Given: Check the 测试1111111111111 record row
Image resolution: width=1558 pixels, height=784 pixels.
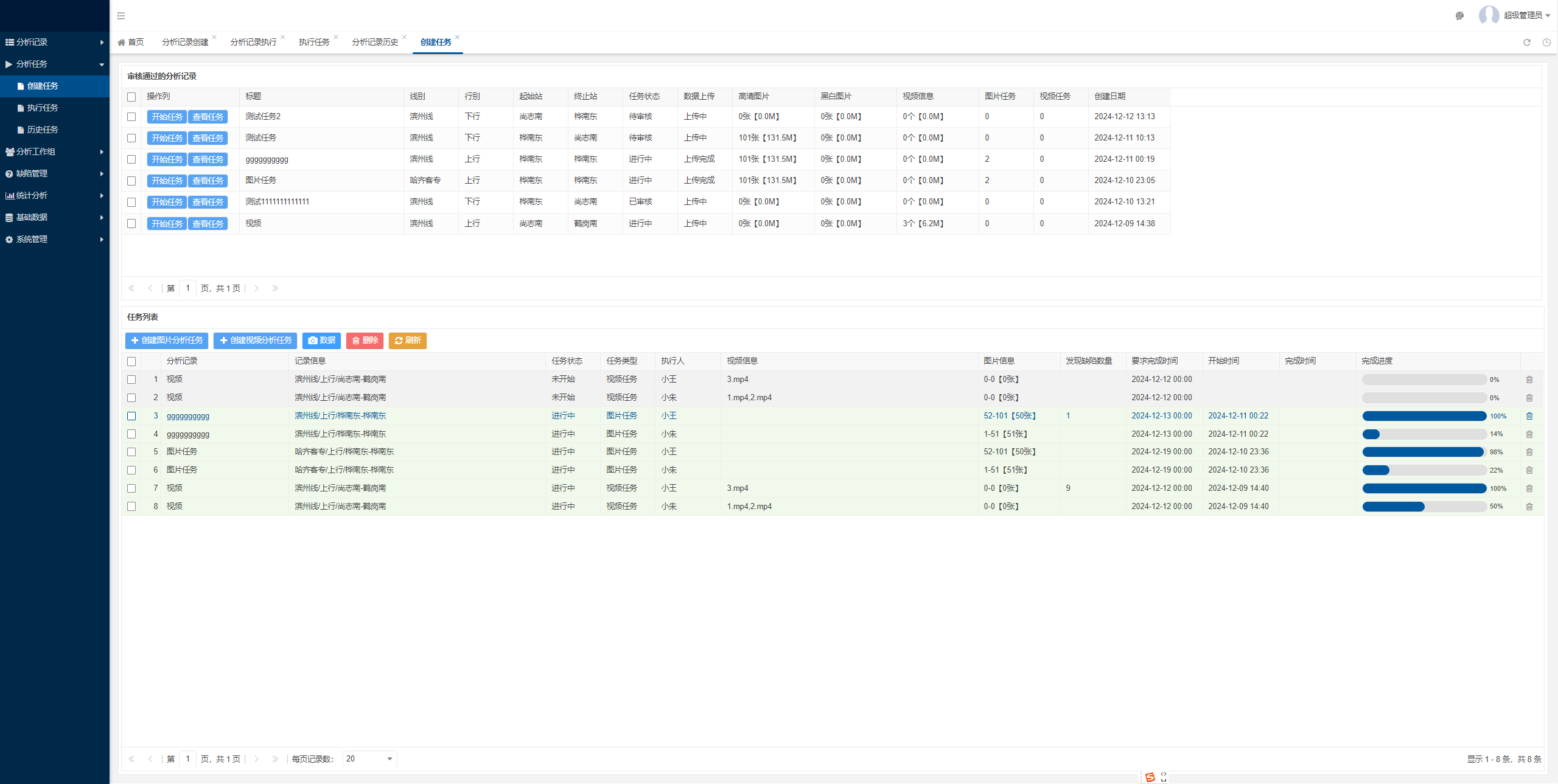Looking at the screenshot, I should tap(131, 203).
